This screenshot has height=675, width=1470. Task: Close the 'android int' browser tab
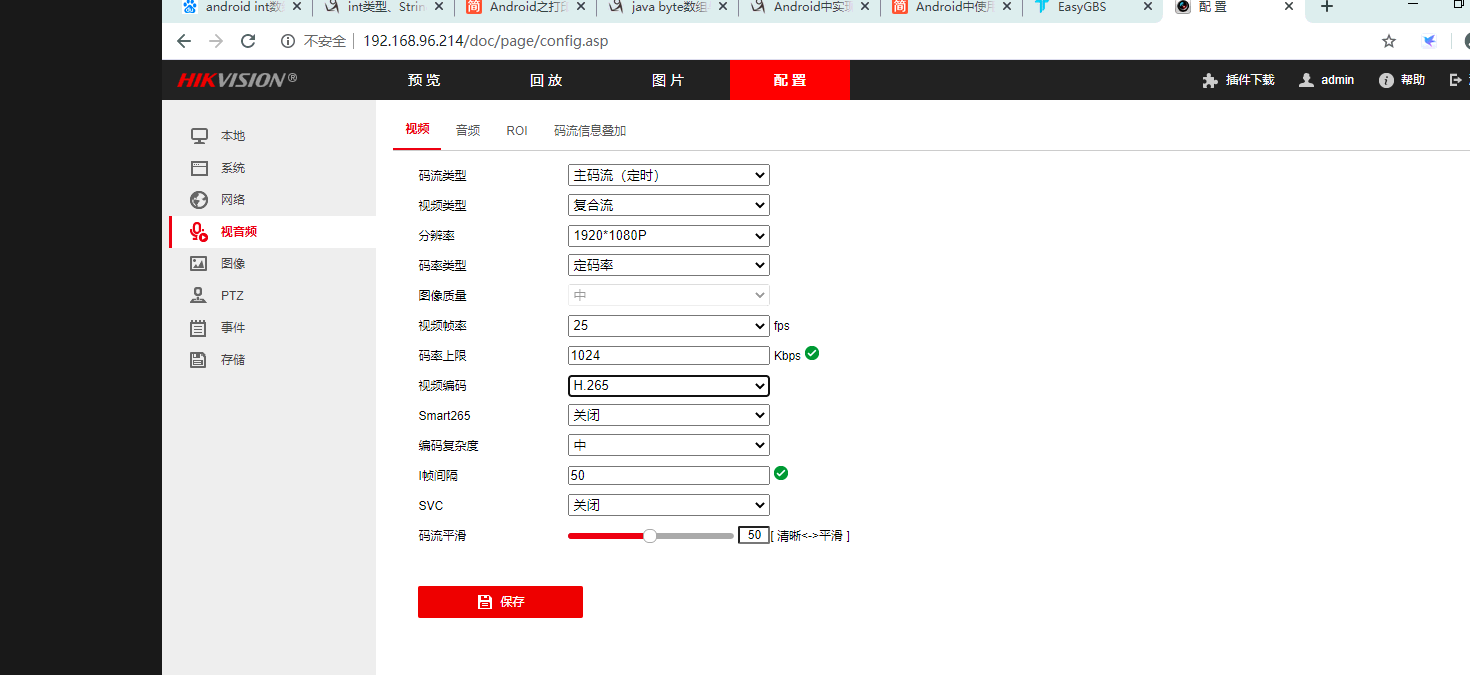(296, 7)
